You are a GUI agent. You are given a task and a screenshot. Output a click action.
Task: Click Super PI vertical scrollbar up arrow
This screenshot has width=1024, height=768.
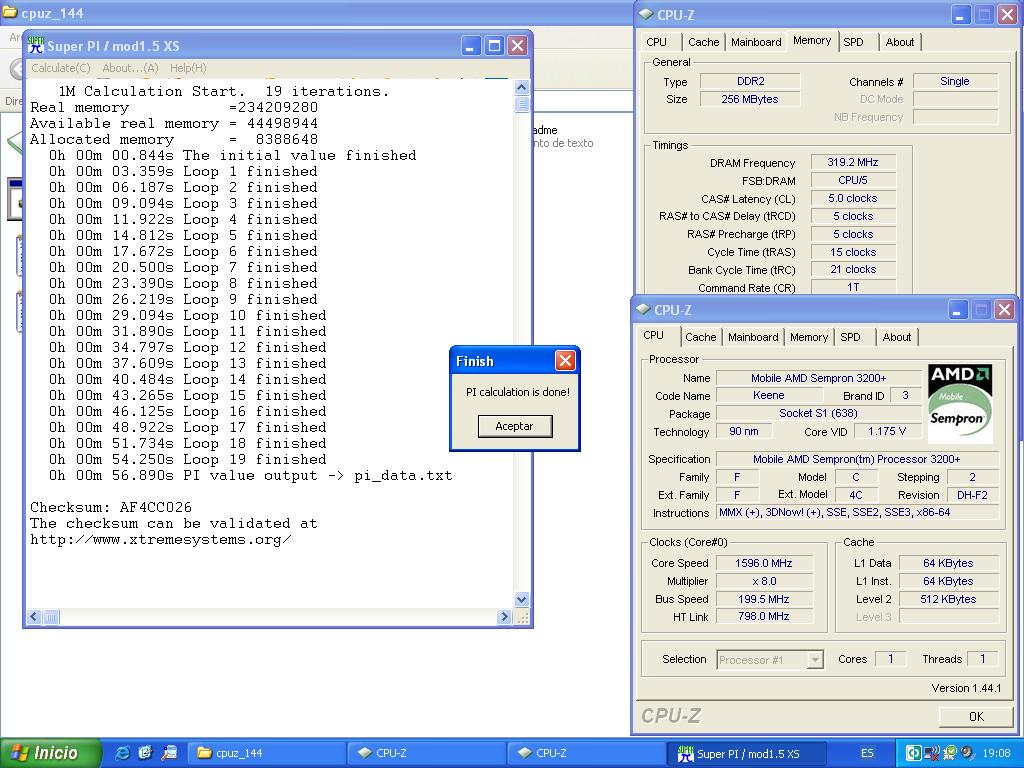point(521,87)
